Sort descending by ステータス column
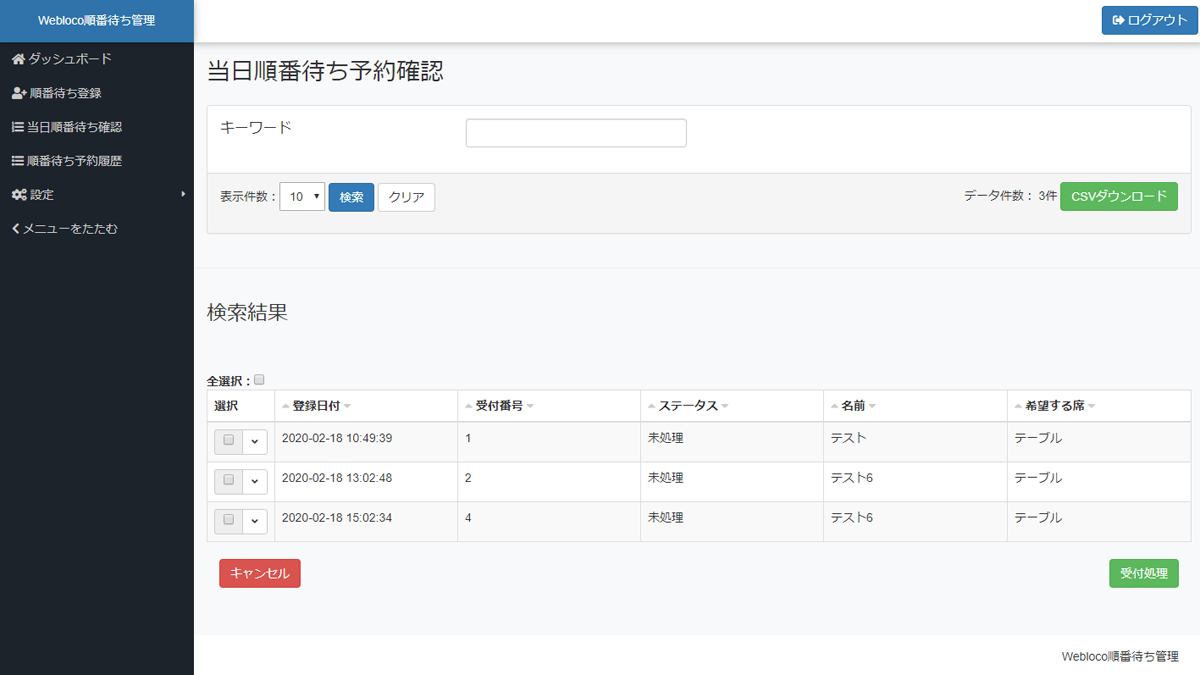Viewport: 1200px width, 675px height. pos(724,406)
